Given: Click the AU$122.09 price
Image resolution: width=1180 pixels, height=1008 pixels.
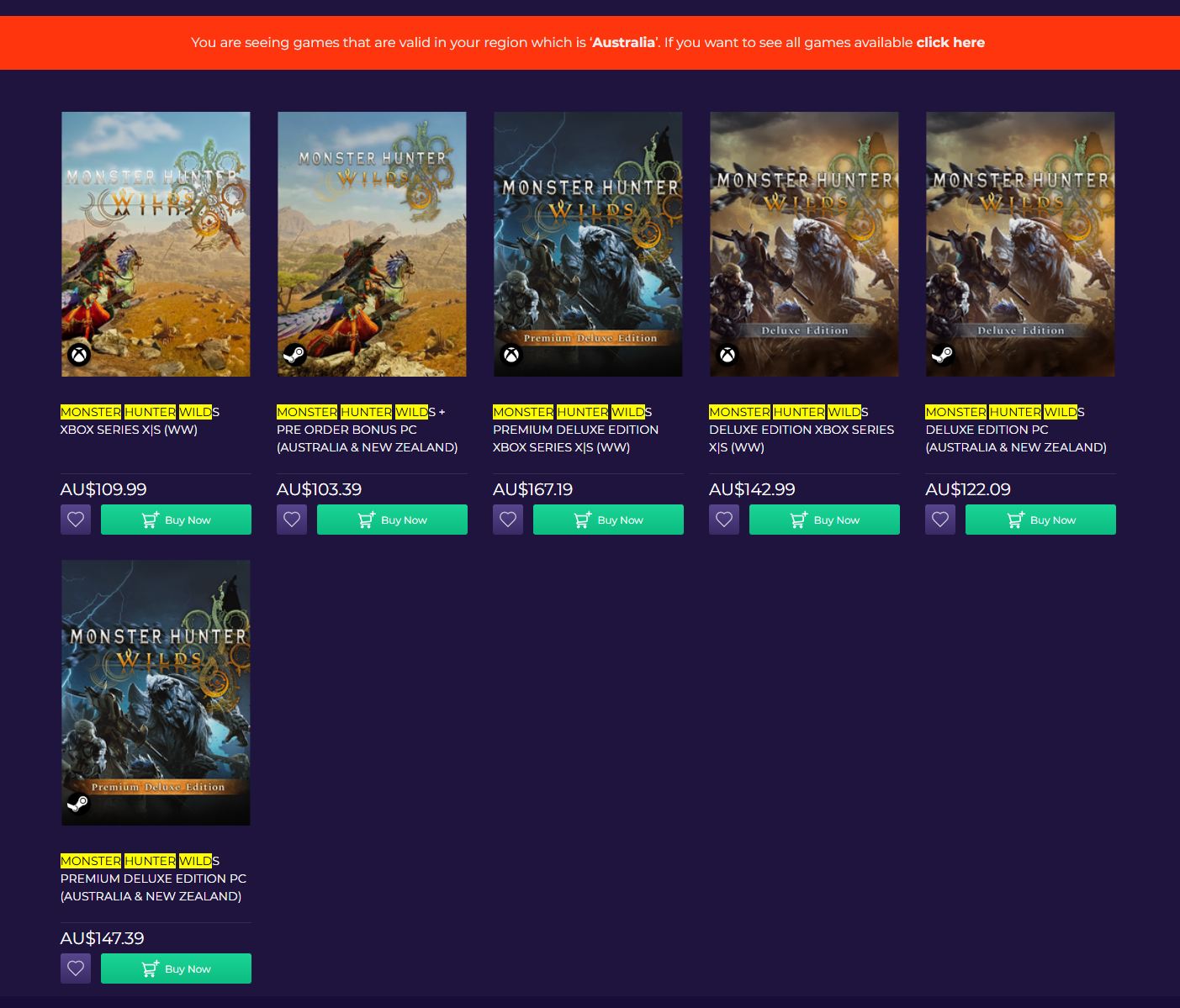Looking at the screenshot, I should [x=968, y=489].
